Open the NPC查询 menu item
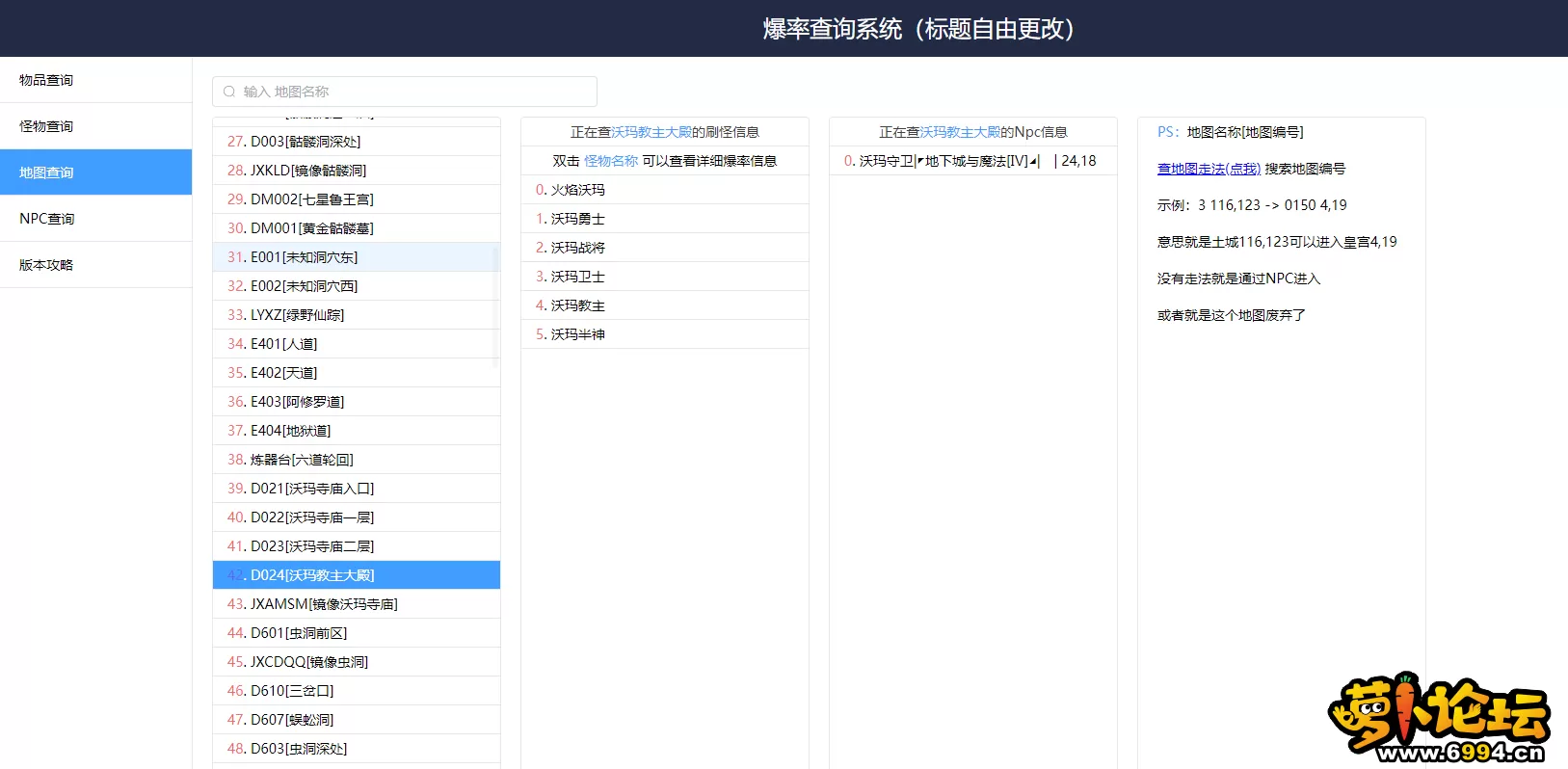This screenshot has width=1568, height=769. (96, 219)
